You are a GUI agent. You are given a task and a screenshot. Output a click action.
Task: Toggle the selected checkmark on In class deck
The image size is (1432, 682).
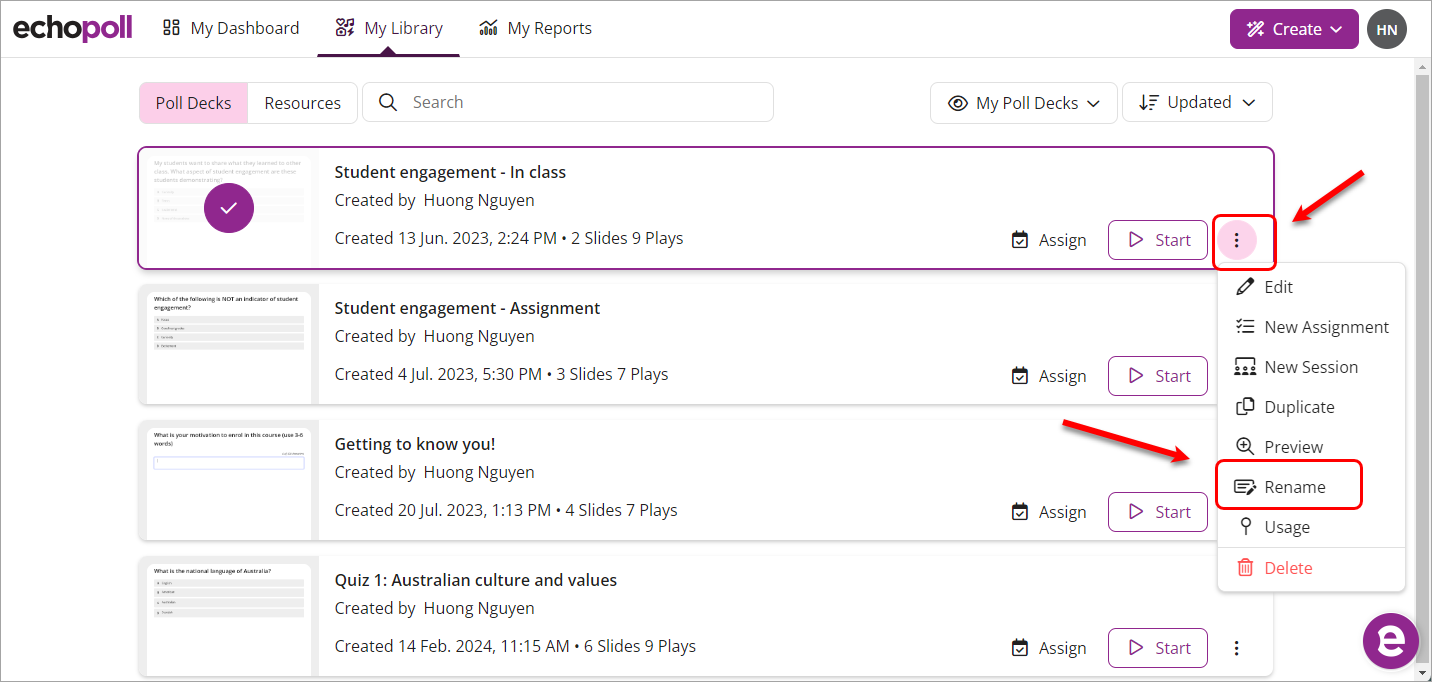[228, 208]
